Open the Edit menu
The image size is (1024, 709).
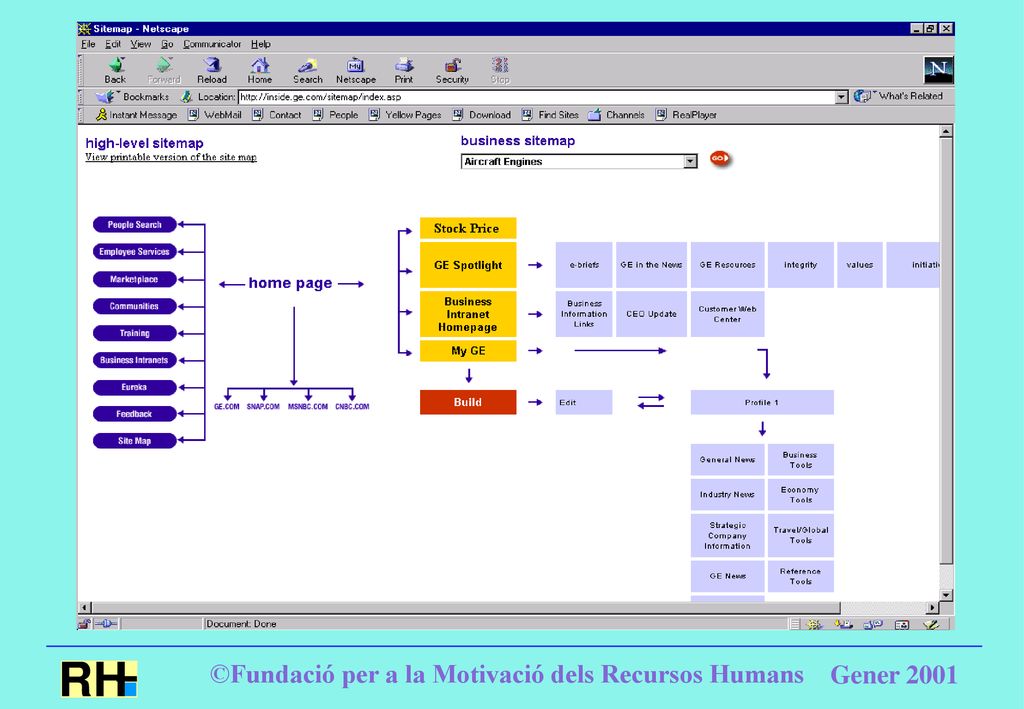coord(113,44)
